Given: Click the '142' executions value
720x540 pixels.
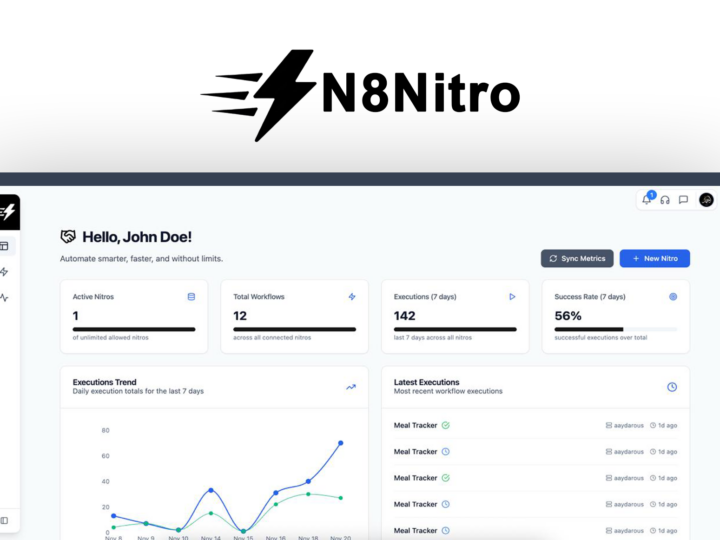Looking at the screenshot, I should (405, 316).
